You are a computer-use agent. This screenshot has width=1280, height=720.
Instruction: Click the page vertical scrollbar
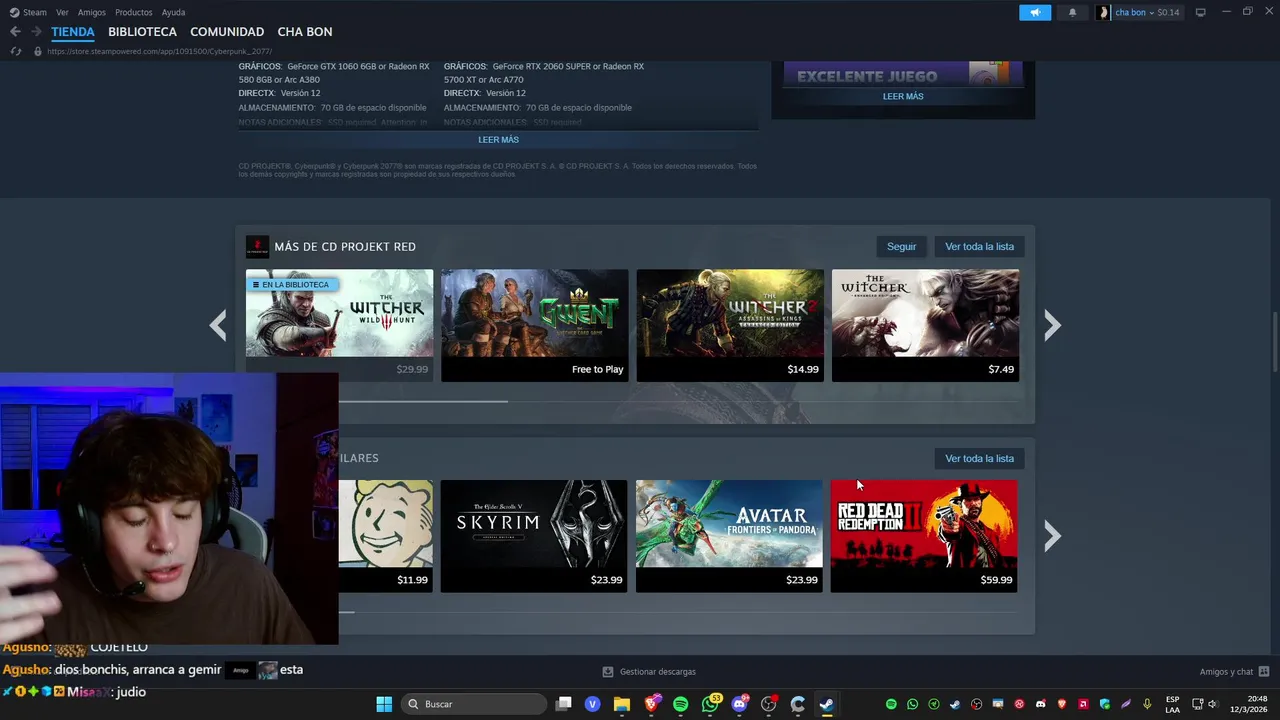tap(1274, 342)
